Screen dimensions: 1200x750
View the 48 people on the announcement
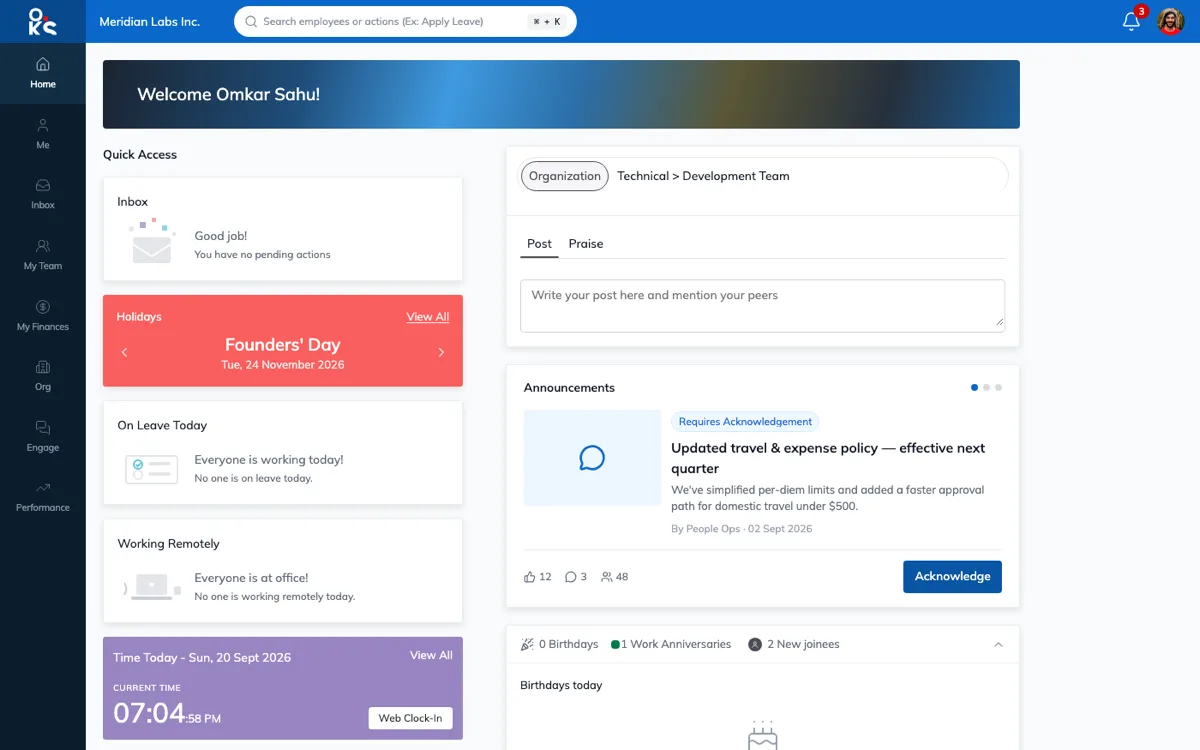(614, 577)
